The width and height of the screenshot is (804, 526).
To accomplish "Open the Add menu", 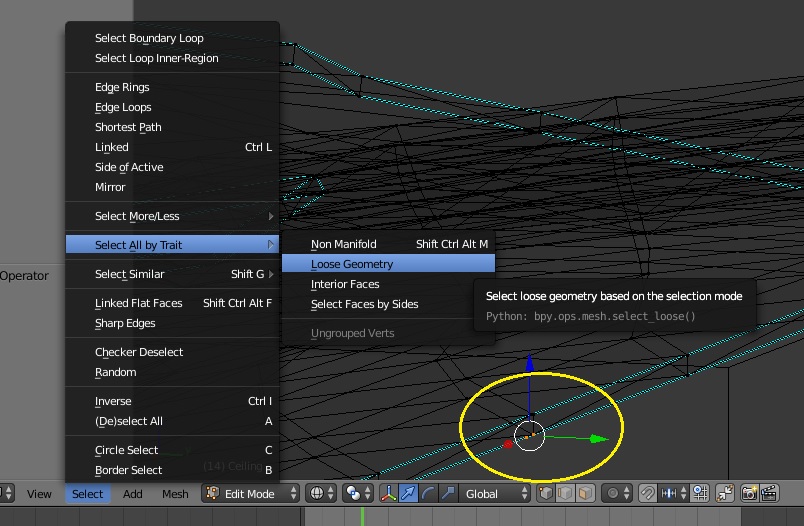I will [132, 494].
